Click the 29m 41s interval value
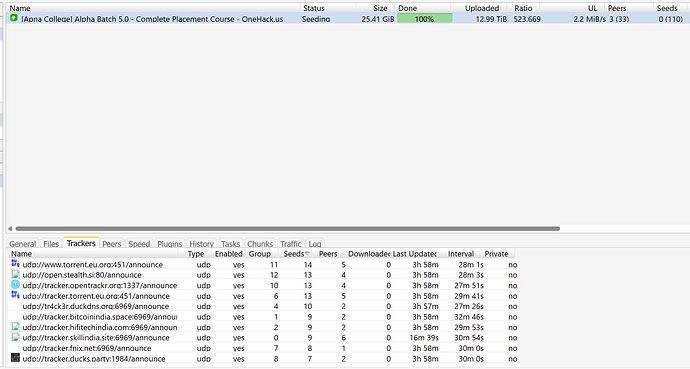 click(x=469, y=296)
